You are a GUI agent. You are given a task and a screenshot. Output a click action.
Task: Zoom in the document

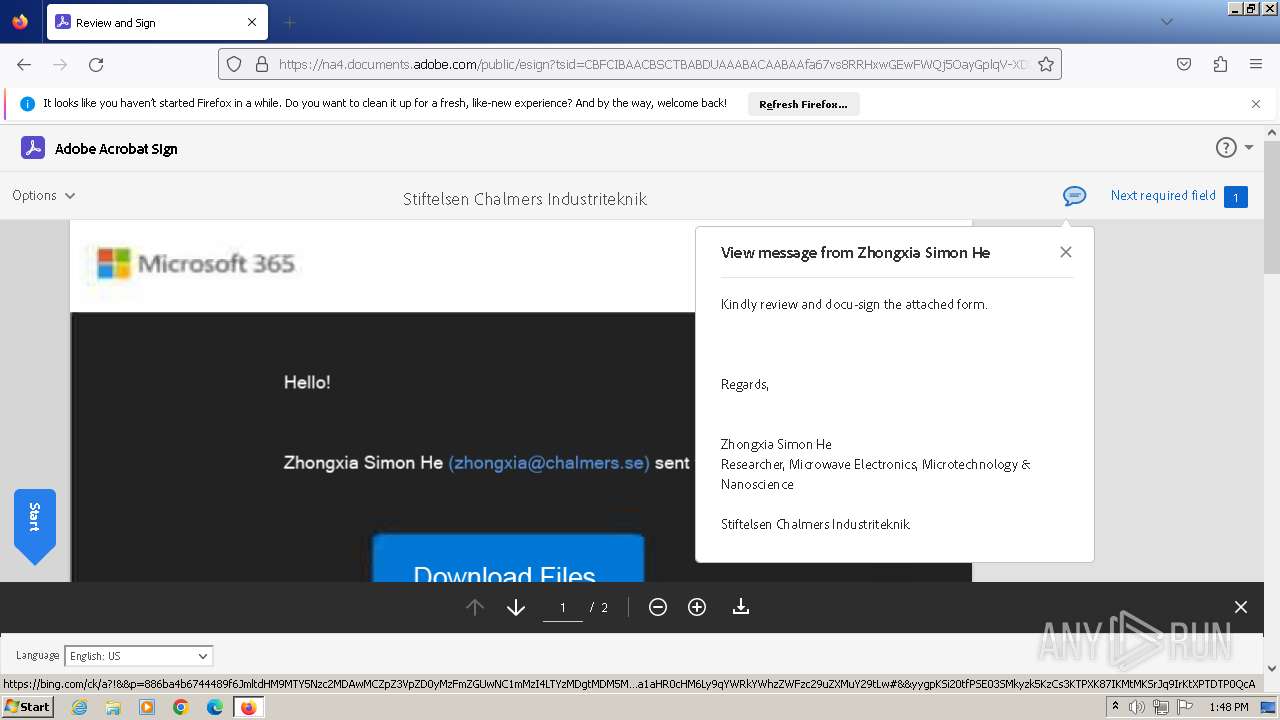click(697, 607)
